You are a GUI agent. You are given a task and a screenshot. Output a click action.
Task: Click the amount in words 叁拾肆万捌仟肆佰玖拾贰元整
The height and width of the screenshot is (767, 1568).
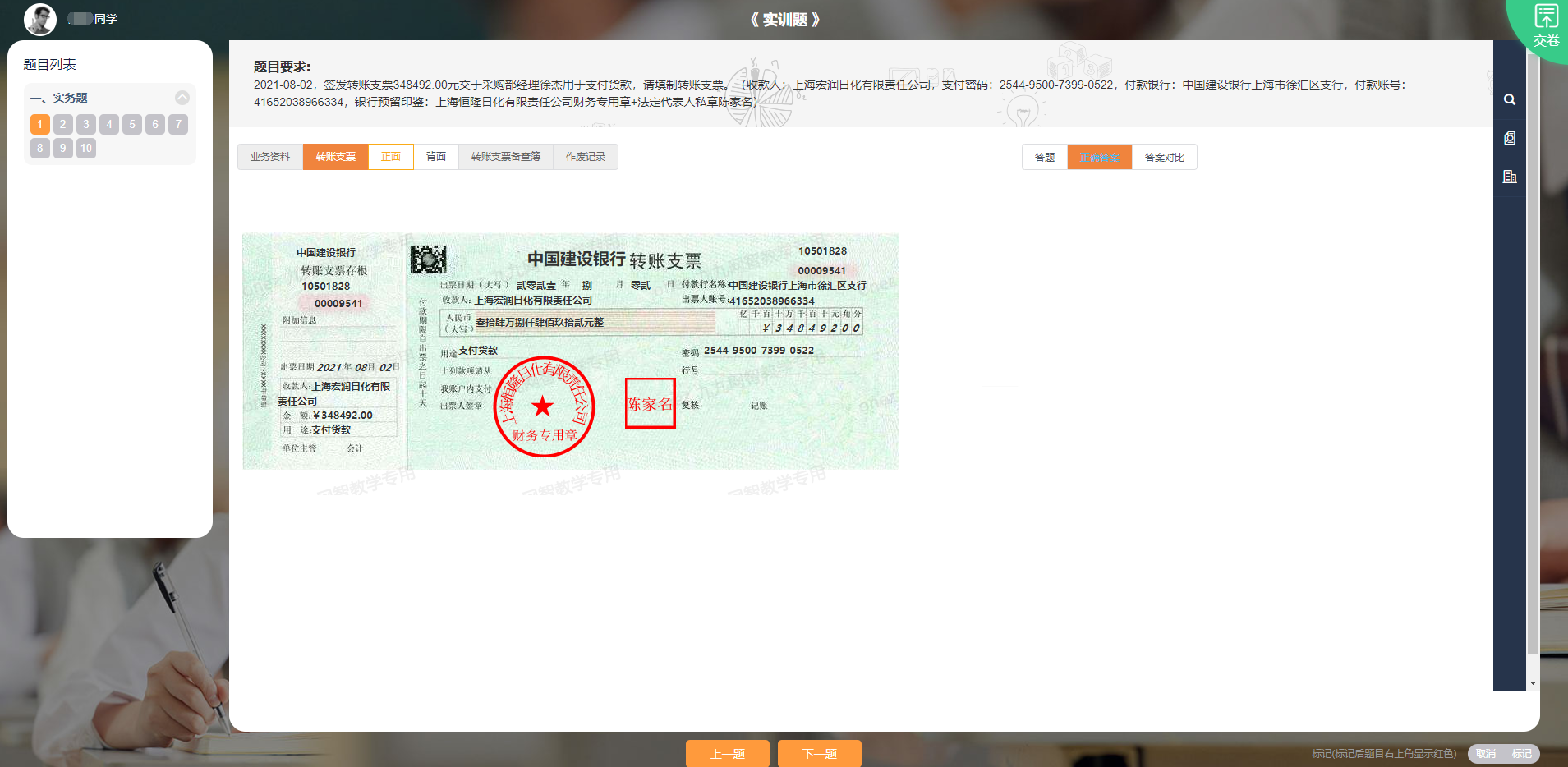pyautogui.click(x=540, y=323)
